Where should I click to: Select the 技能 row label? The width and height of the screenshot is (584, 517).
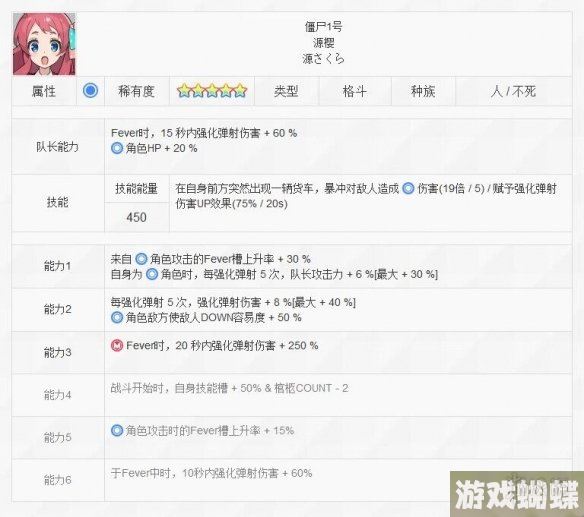tap(57, 202)
